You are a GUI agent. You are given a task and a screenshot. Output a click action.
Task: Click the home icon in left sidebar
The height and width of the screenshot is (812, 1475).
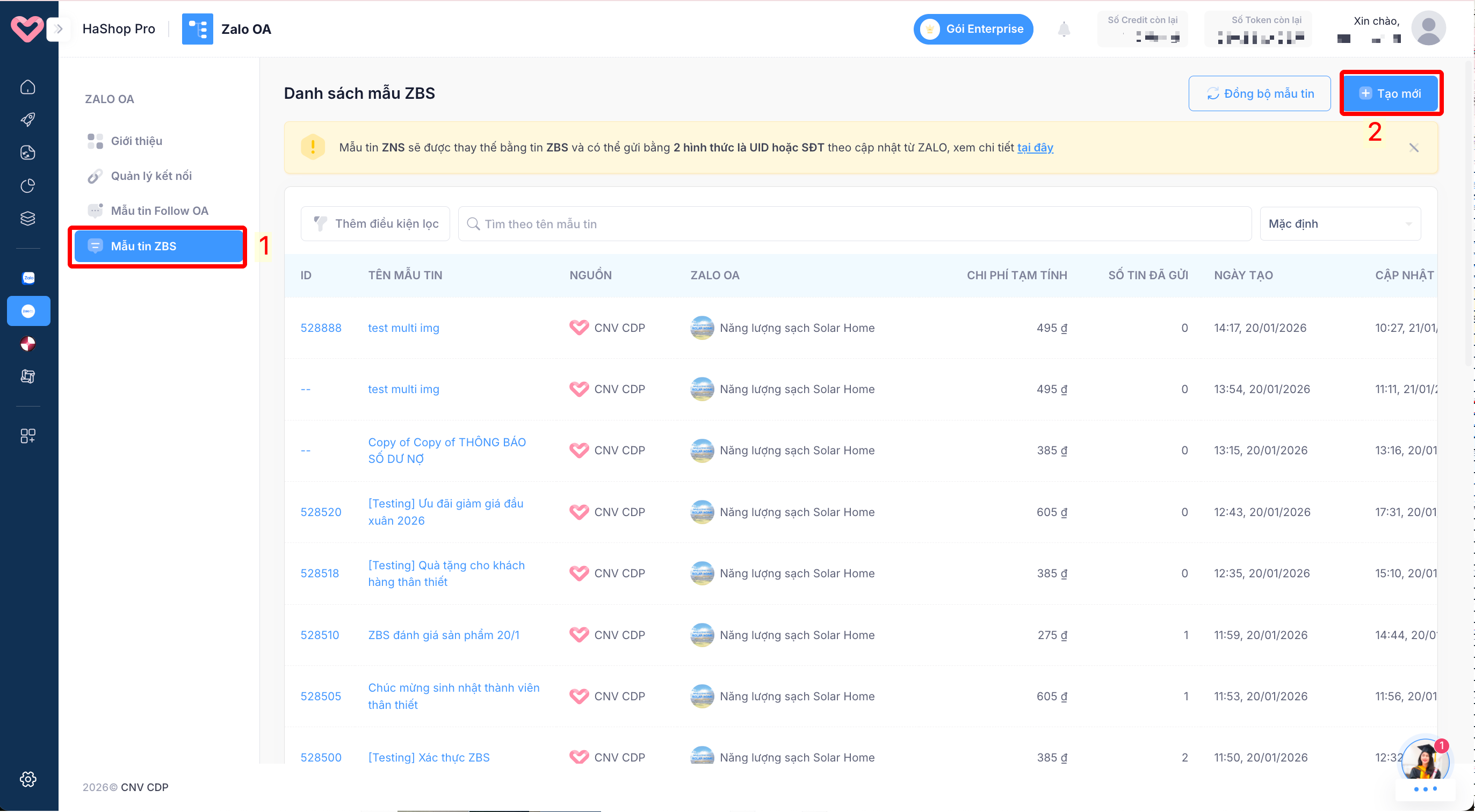(x=27, y=87)
